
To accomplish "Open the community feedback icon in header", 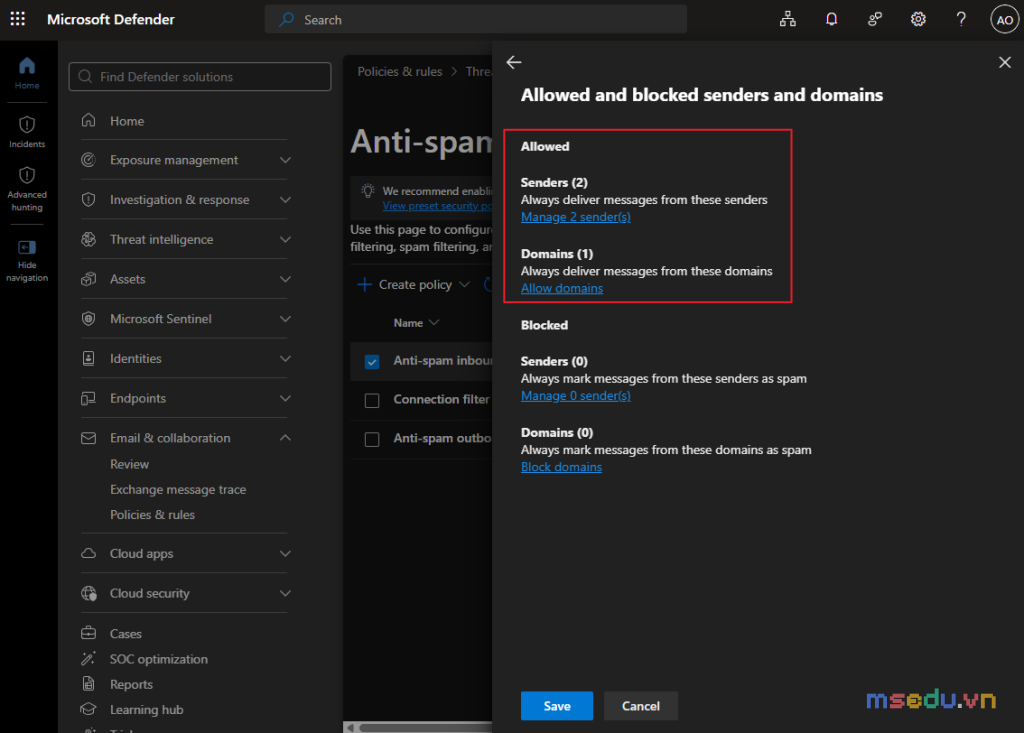I will click(x=874, y=20).
